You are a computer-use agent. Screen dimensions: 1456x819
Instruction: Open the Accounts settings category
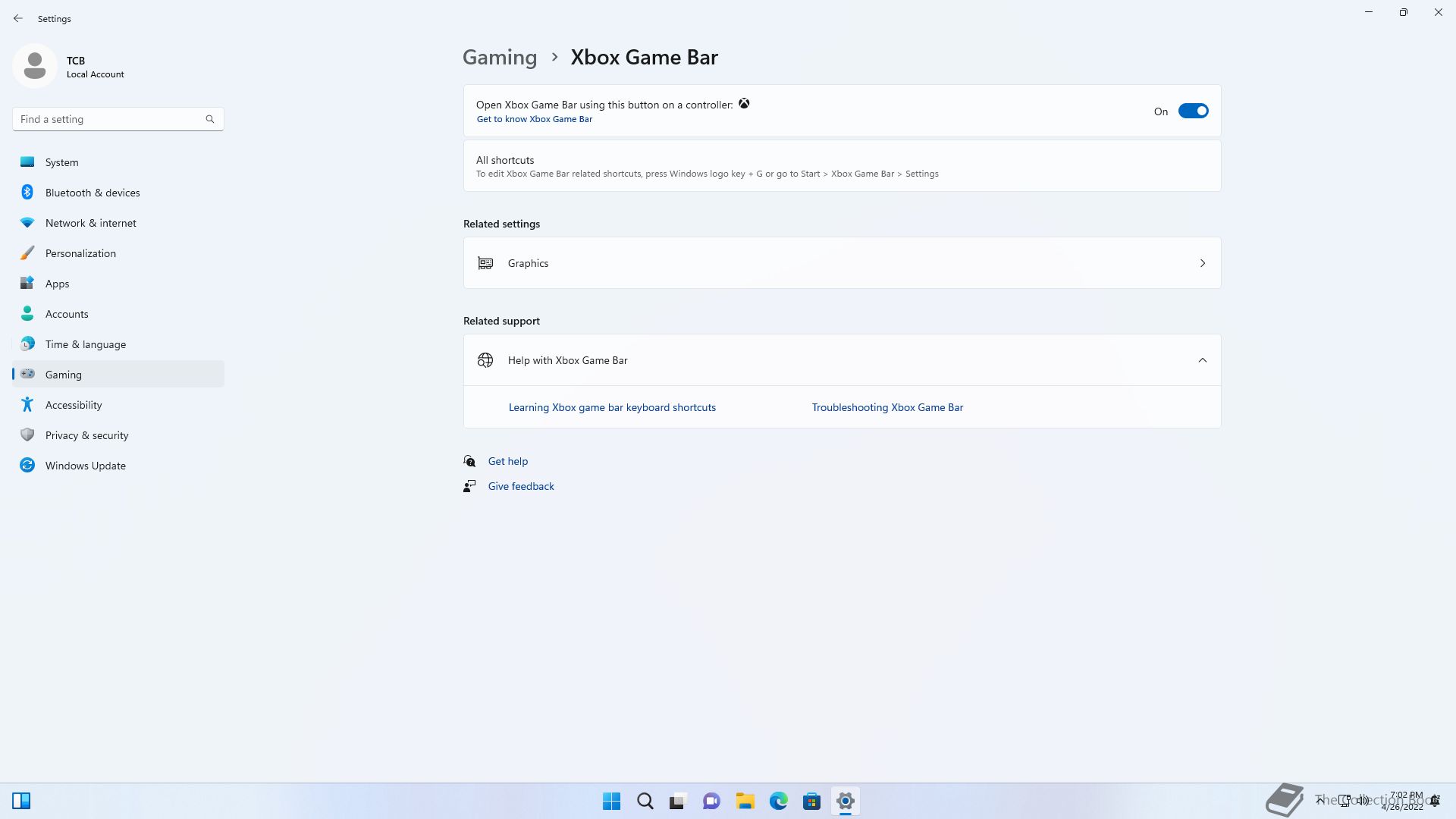click(118, 314)
